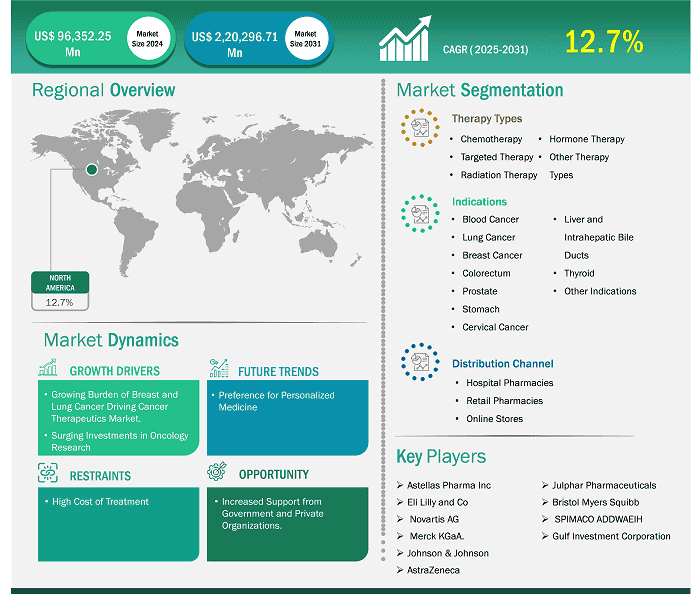
Task: Click the Market Size 2024 white circle badge
Action: point(147,39)
